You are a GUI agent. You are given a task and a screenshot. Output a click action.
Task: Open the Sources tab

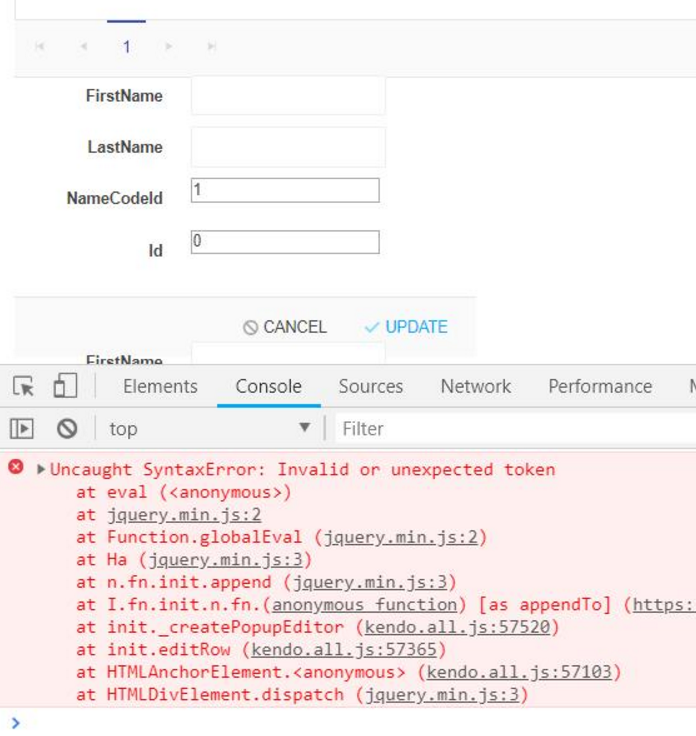(x=371, y=386)
